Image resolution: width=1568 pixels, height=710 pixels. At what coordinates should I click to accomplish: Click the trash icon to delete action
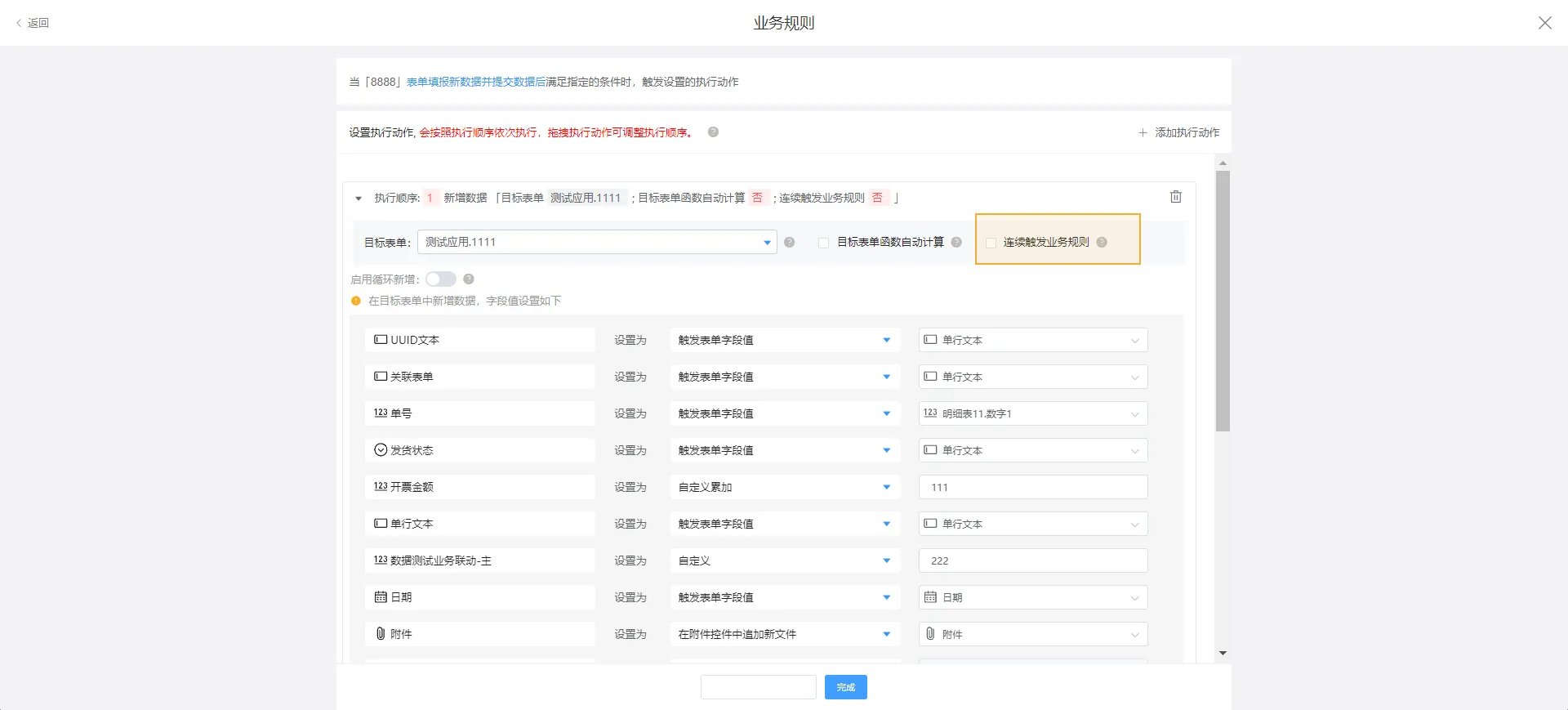[1175, 197]
